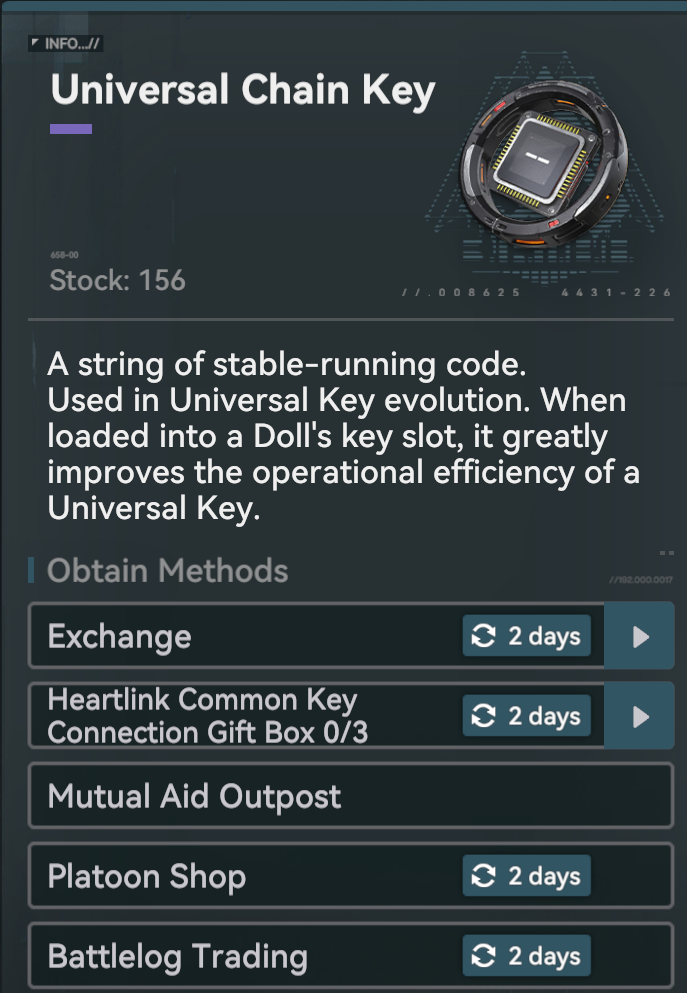The width and height of the screenshot is (687, 993).
Task: Open Exchange via its arrow button
Action: pyautogui.click(x=640, y=636)
